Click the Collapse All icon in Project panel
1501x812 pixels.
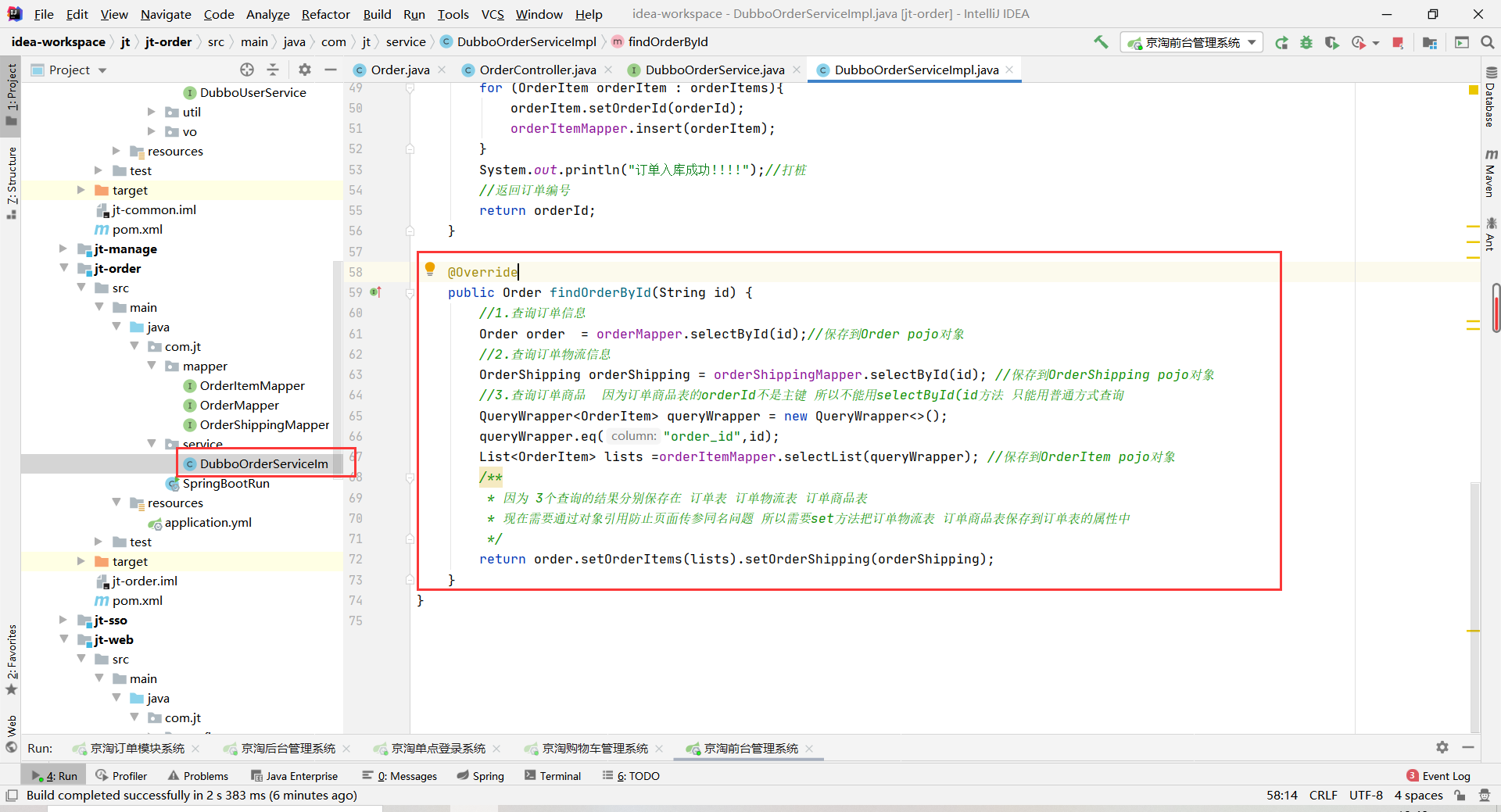coord(273,70)
